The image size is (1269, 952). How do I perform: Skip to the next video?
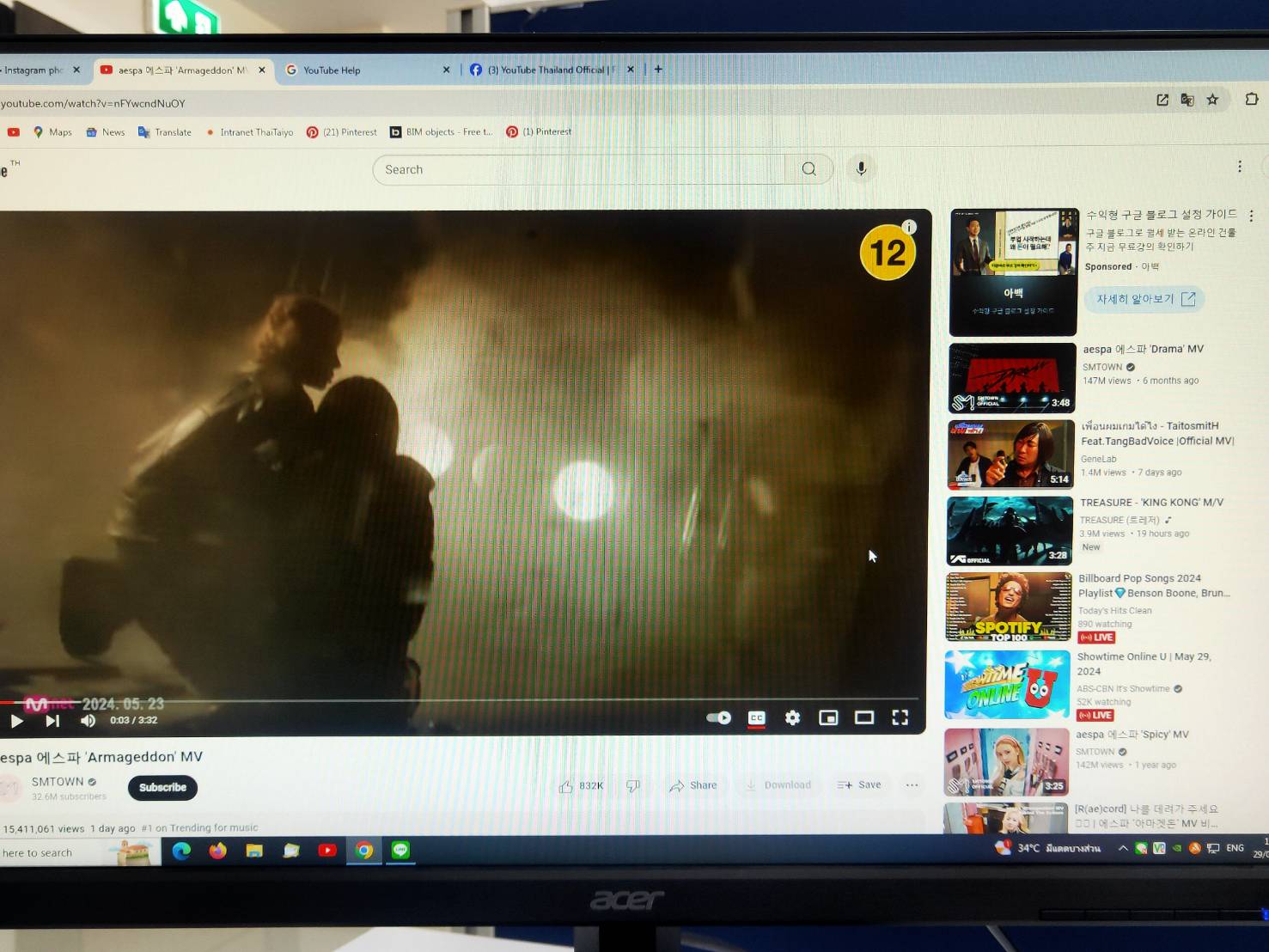52,721
